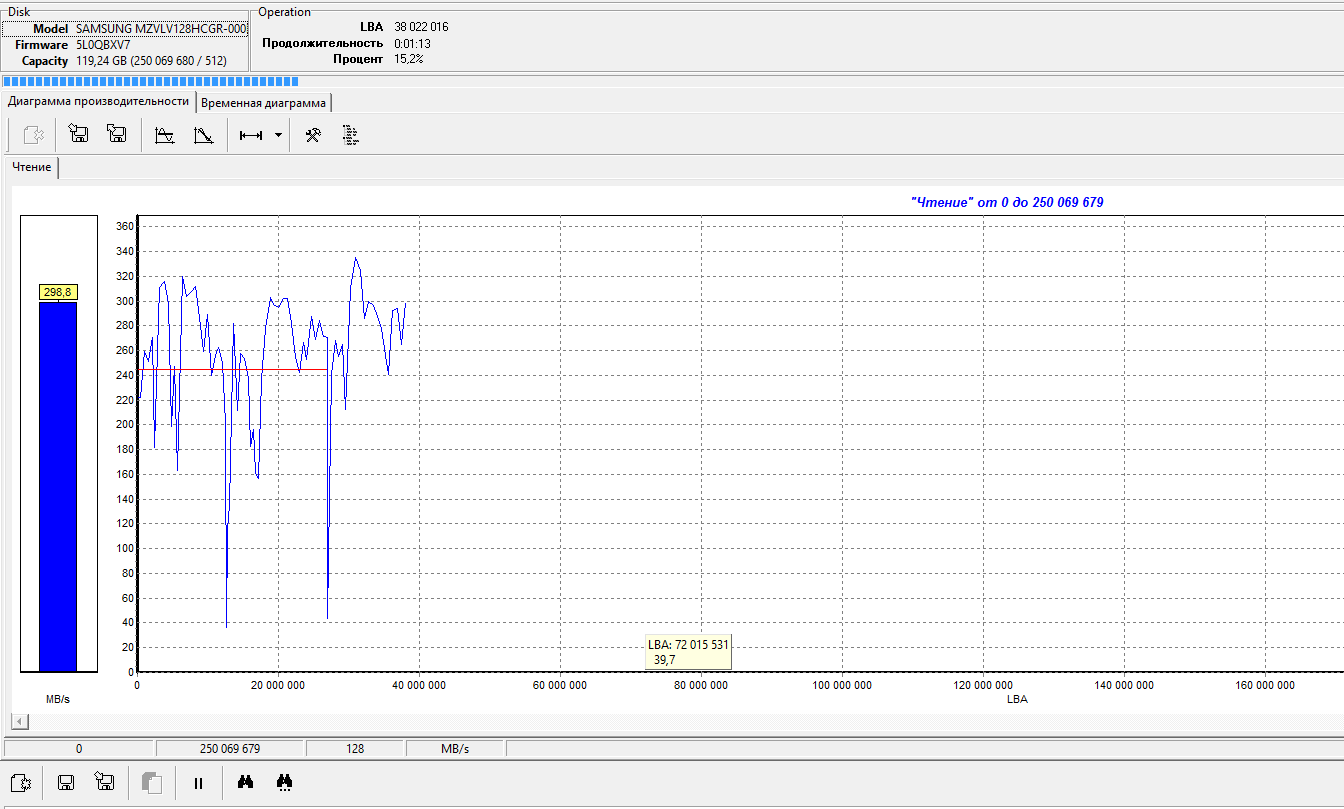The width and height of the screenshot is (1344, 809).
Task: Click the LBA: 72 015 531 tooltip
Action: [689, 652]
